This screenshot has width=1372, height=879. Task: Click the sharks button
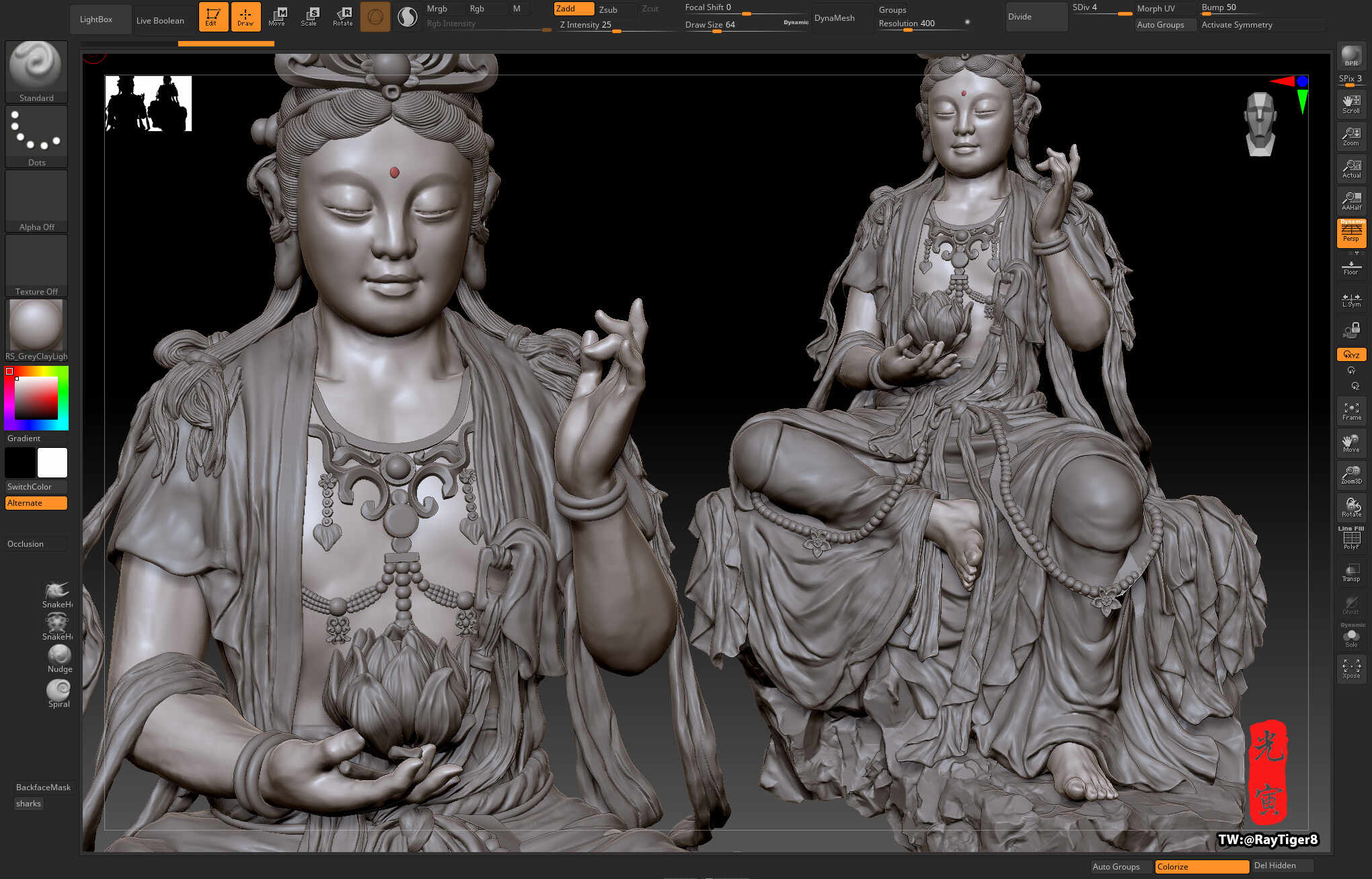click(x=29, y=804)
